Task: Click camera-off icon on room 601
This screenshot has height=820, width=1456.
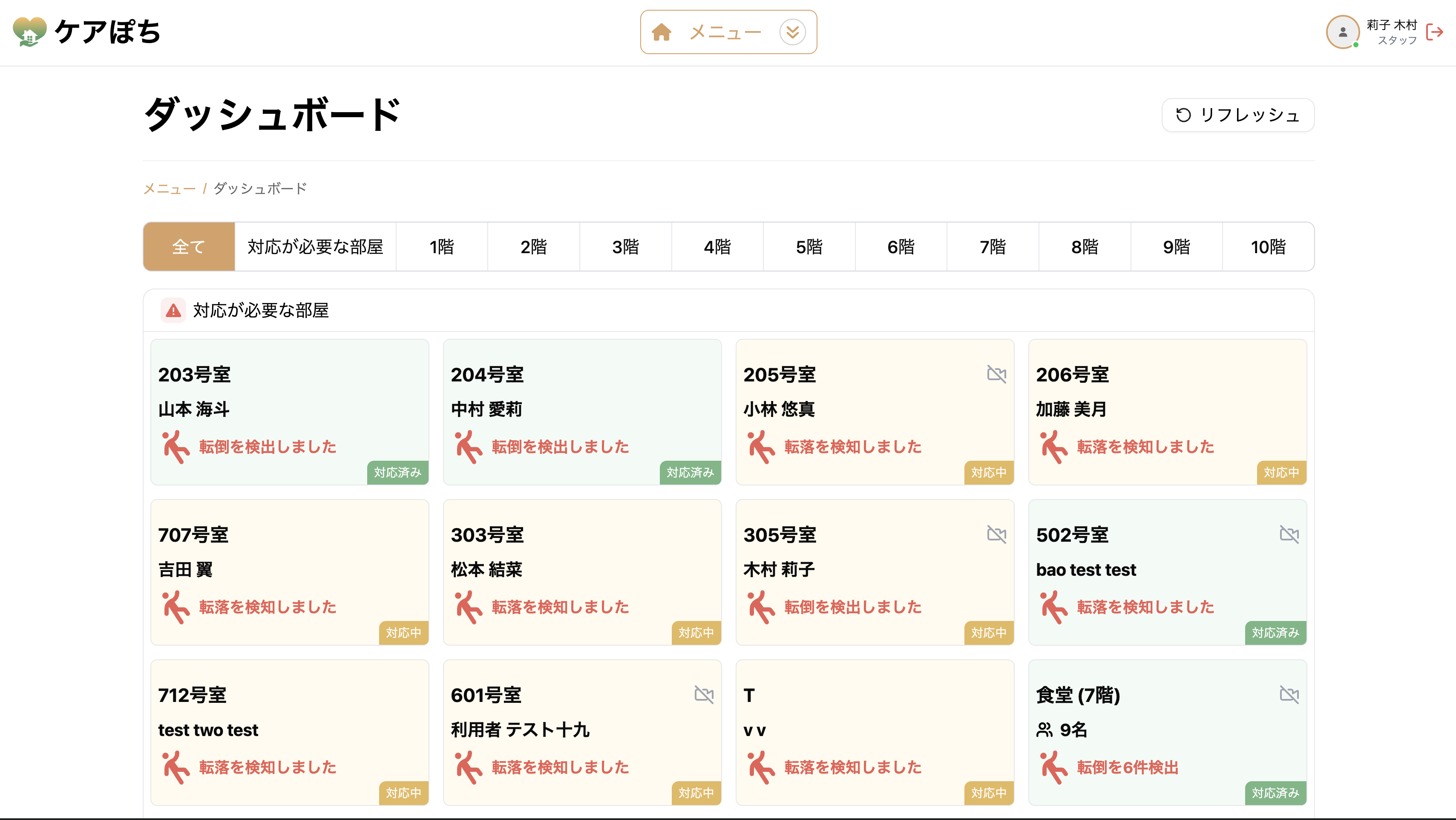Action: click(x=704, y=694)
